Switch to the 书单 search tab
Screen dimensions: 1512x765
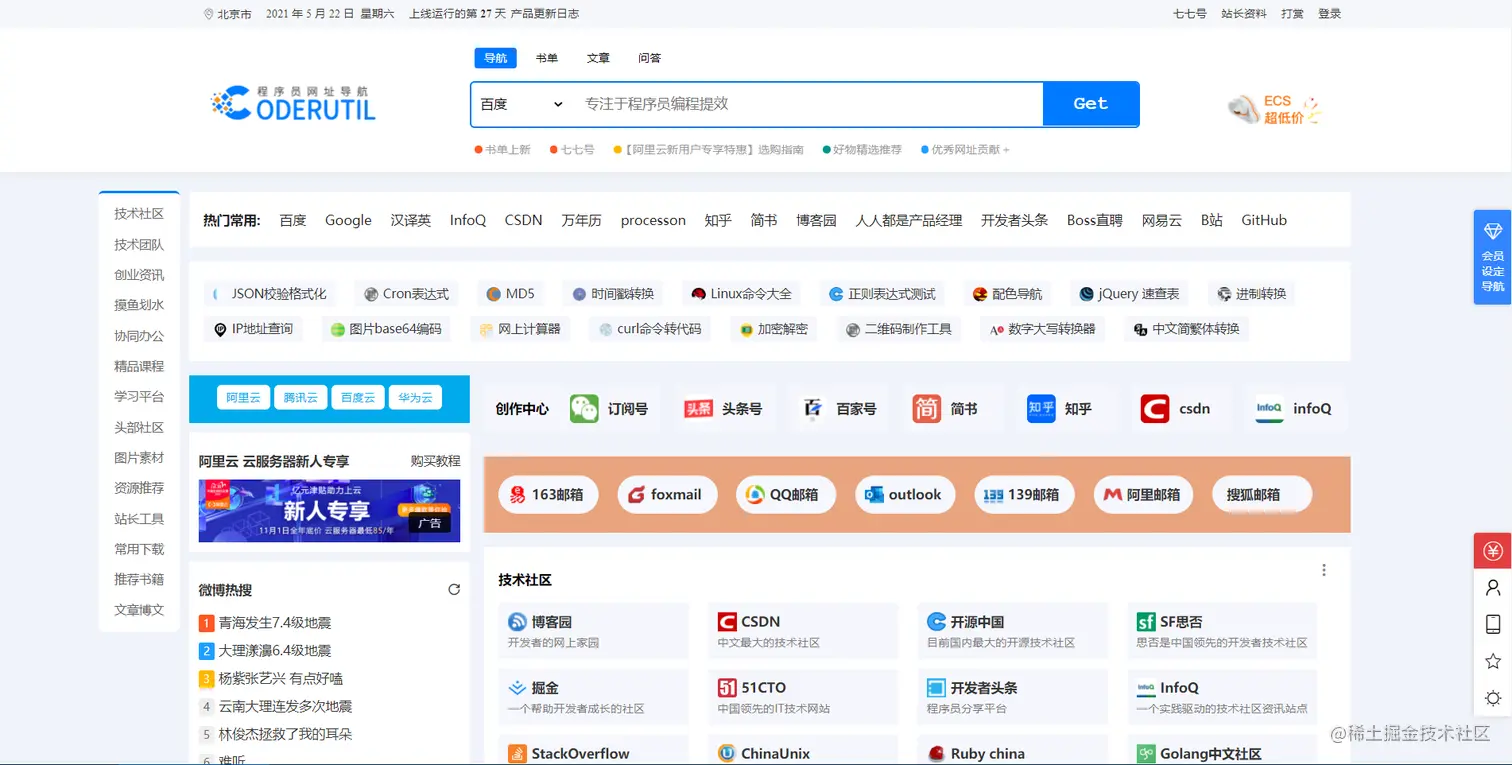tap(547, 58)
